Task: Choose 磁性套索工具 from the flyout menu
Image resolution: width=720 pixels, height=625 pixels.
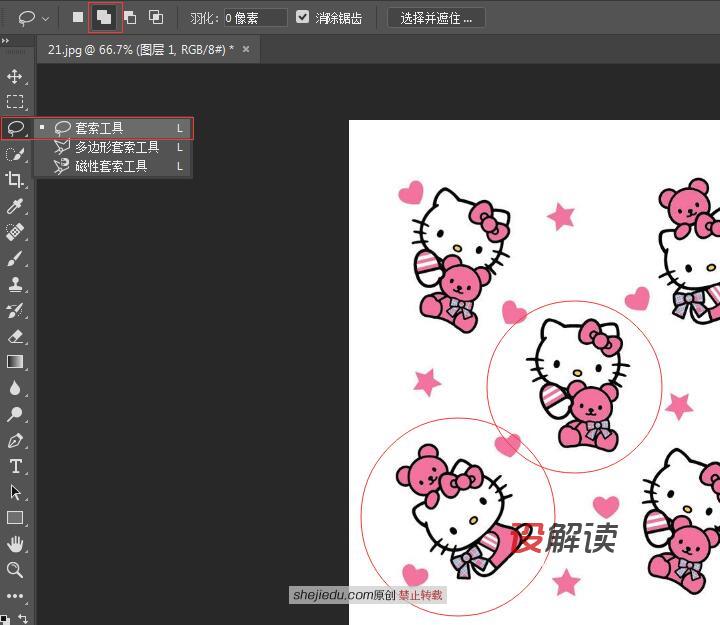Action: tap(114, 166)
